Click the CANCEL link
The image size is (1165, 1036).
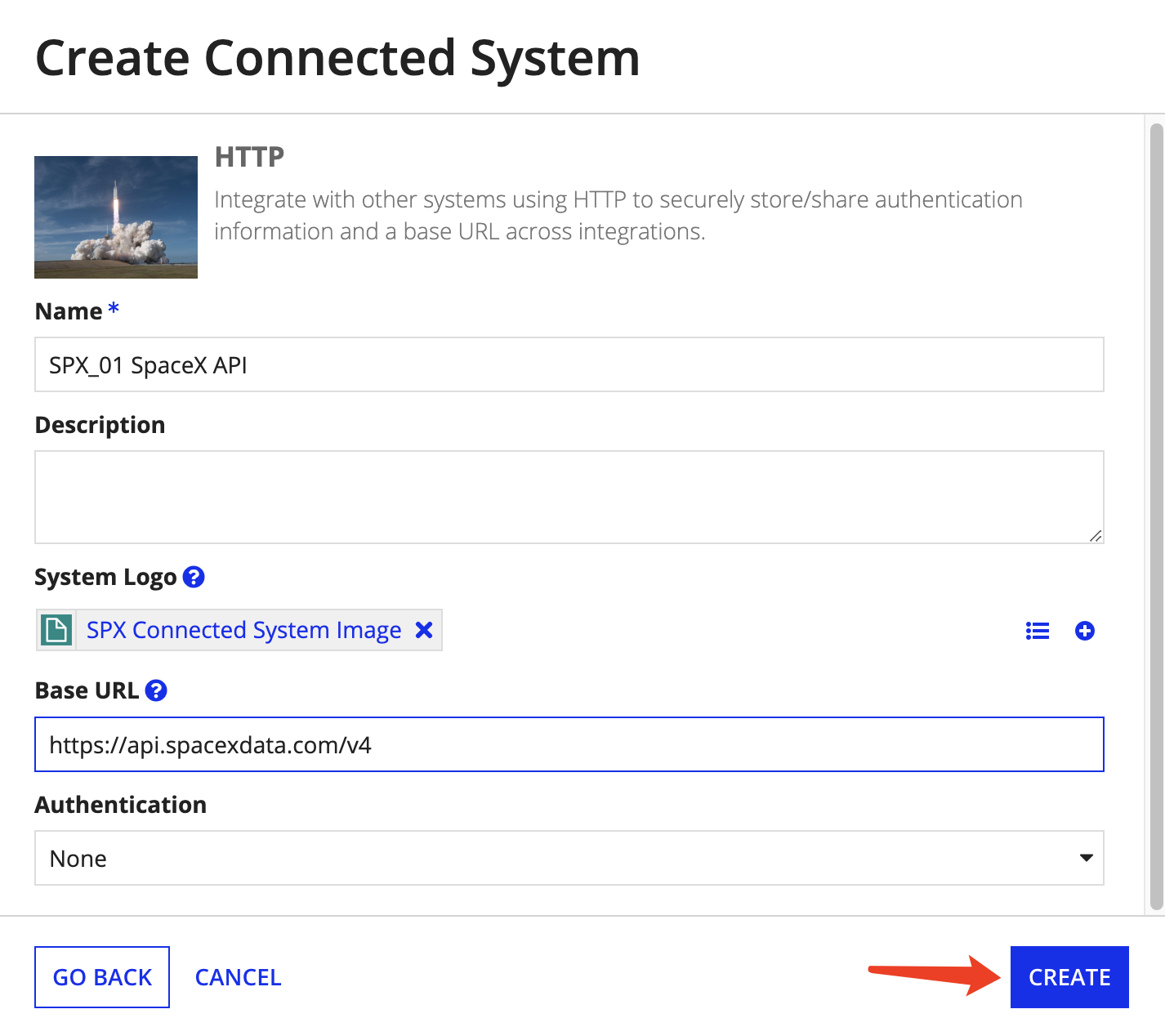coord(238,977)
